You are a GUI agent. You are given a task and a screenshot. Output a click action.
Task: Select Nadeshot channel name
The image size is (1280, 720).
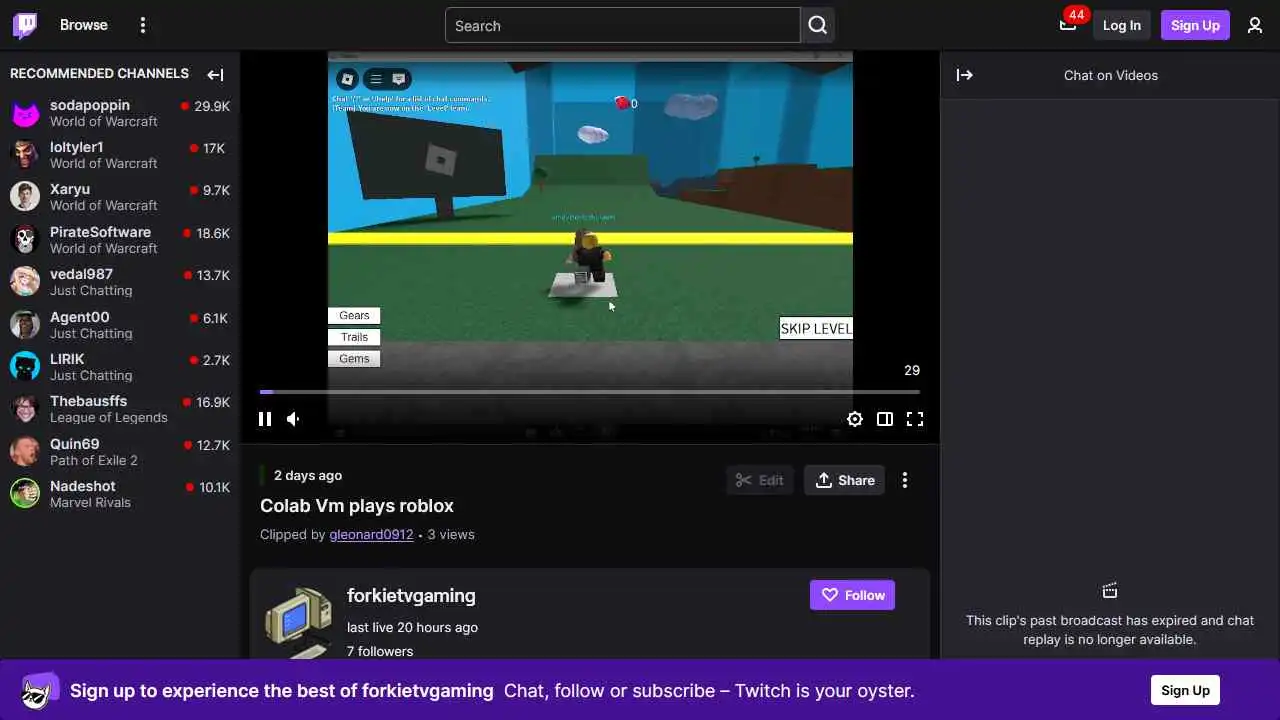click(83, 486)
